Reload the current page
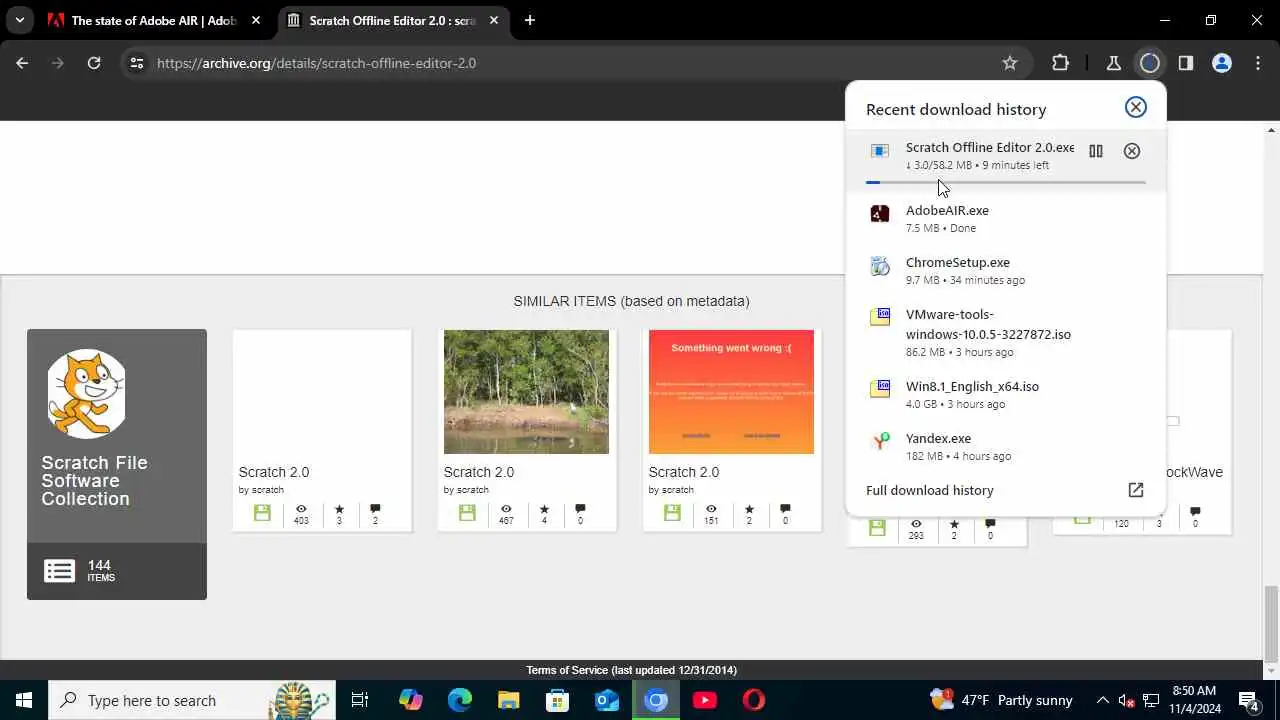 [94, 63]
